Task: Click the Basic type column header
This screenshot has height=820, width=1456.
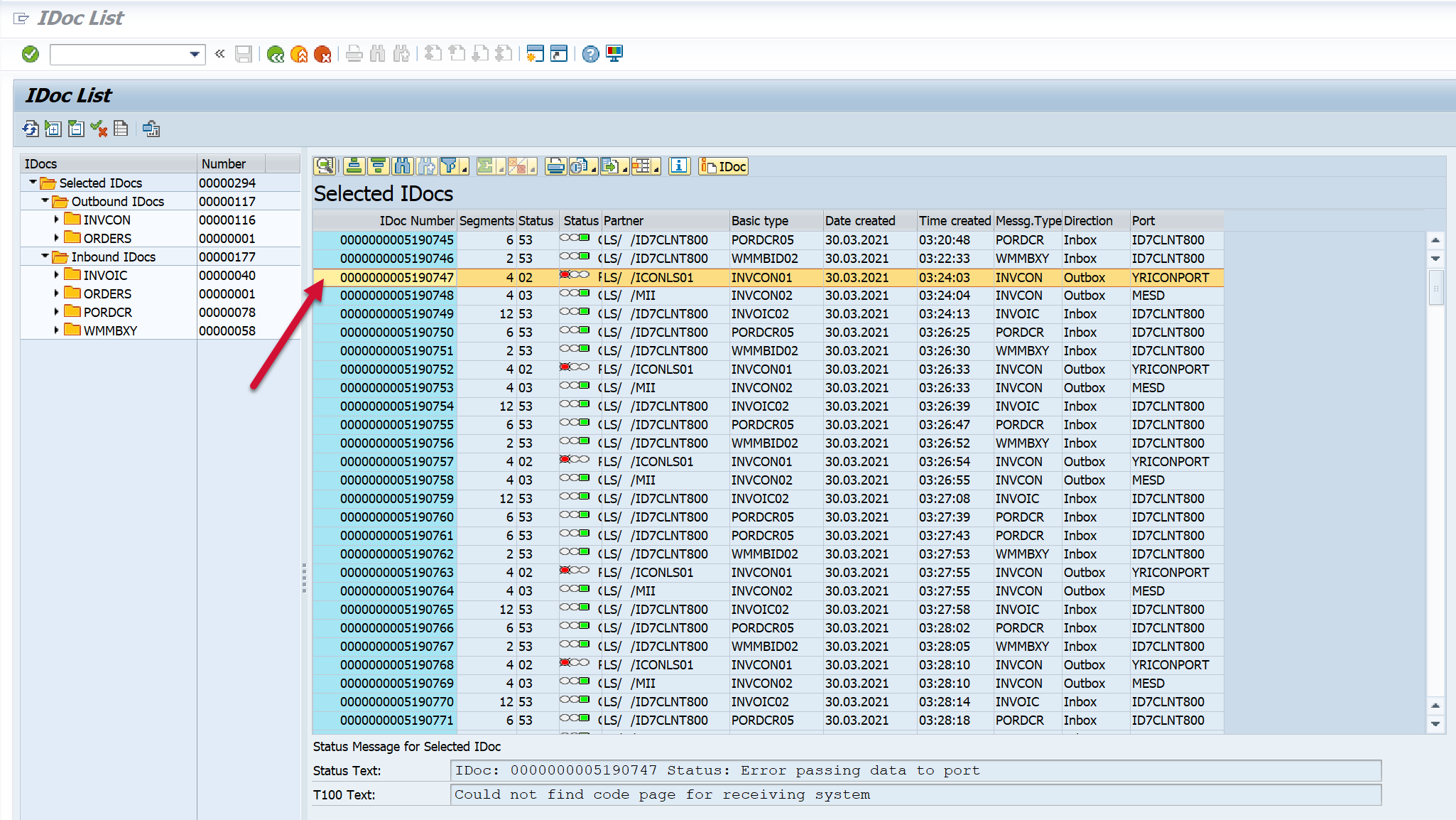Action: coord(760,221)
